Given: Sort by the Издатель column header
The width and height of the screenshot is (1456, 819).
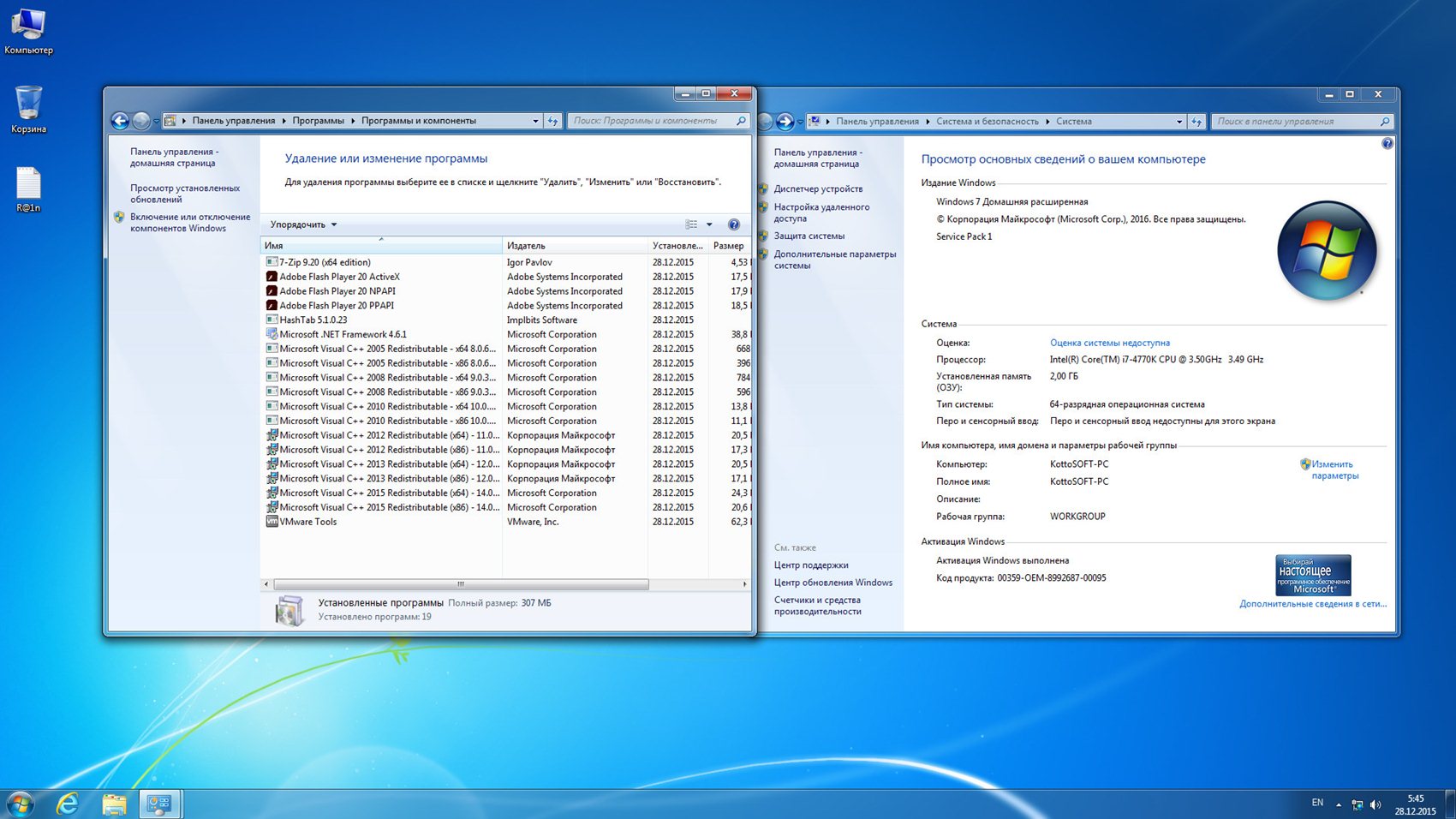Looking at the screenshot, I should pyautogui.click(x=575, y=246).
